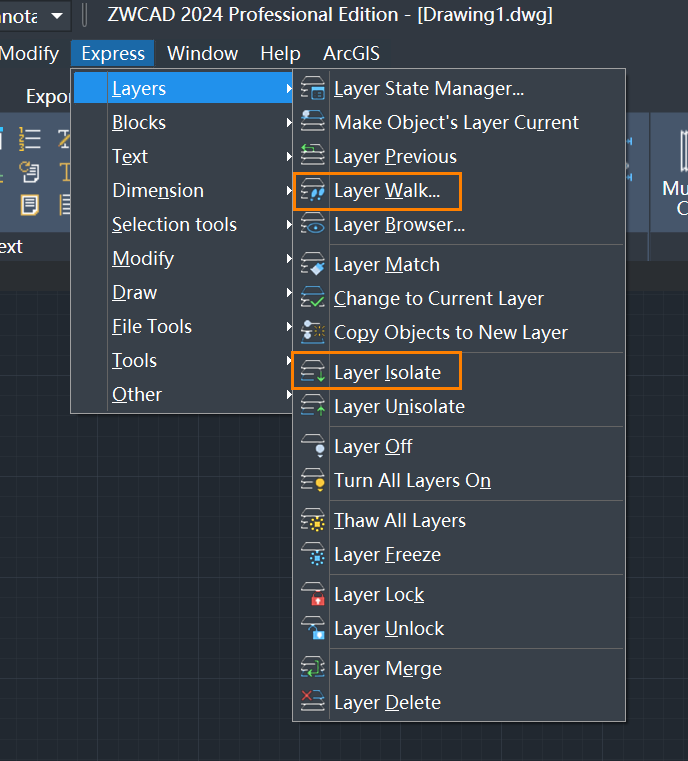Expand the Text submenu
688x761 pixels.
coord(183,156)
